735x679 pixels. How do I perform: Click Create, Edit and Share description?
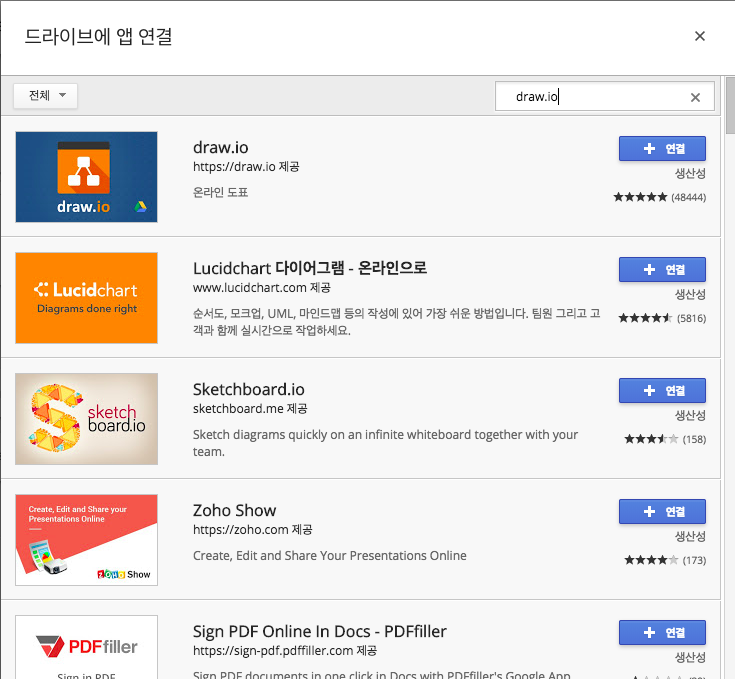(330, 556)
